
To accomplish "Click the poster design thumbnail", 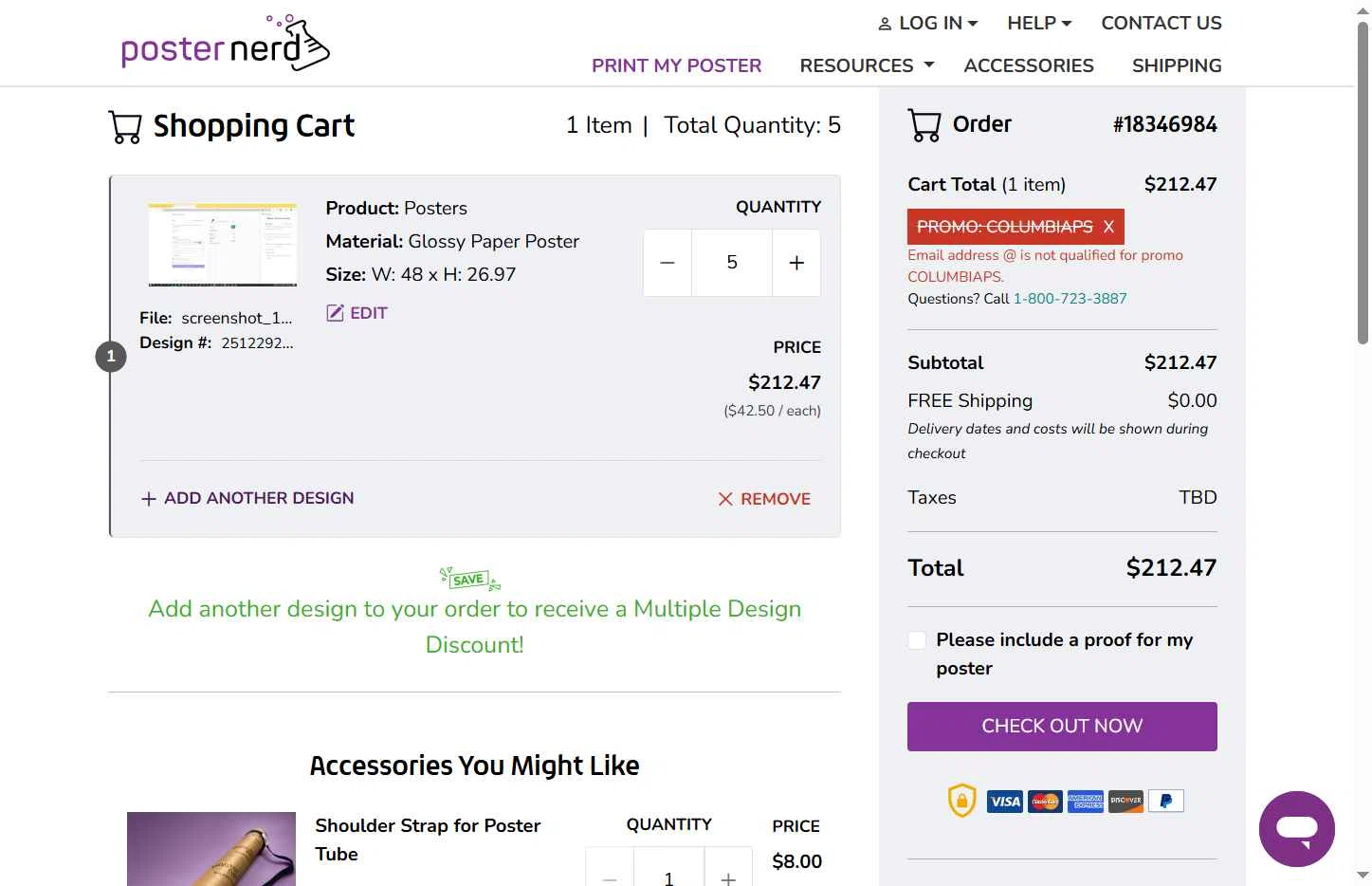I will [223, 244].
